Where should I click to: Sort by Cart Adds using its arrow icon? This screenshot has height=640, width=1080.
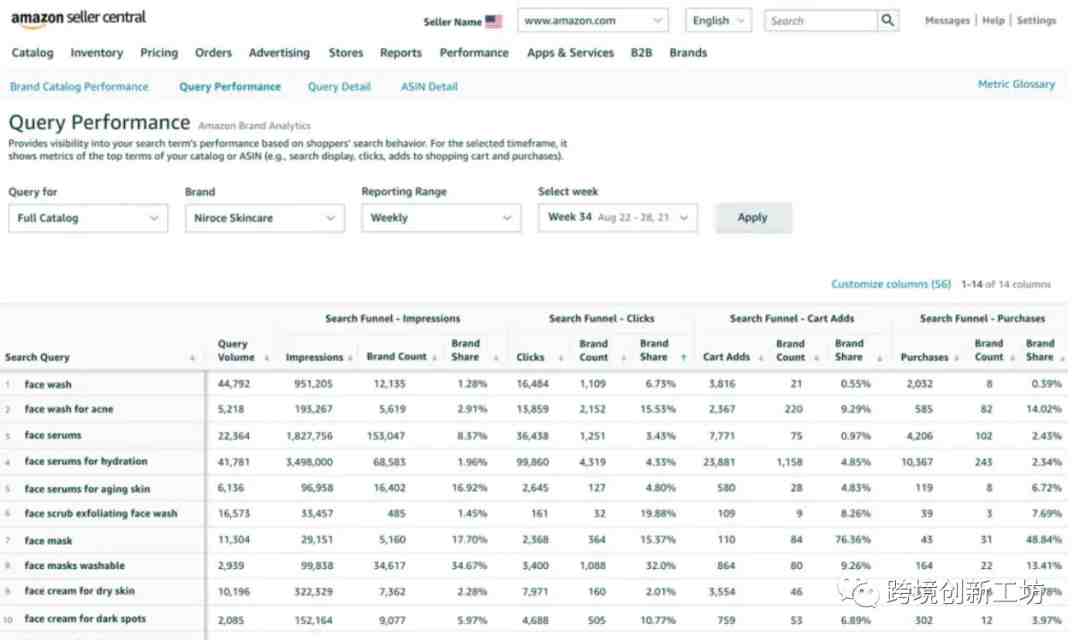(760, 358)
